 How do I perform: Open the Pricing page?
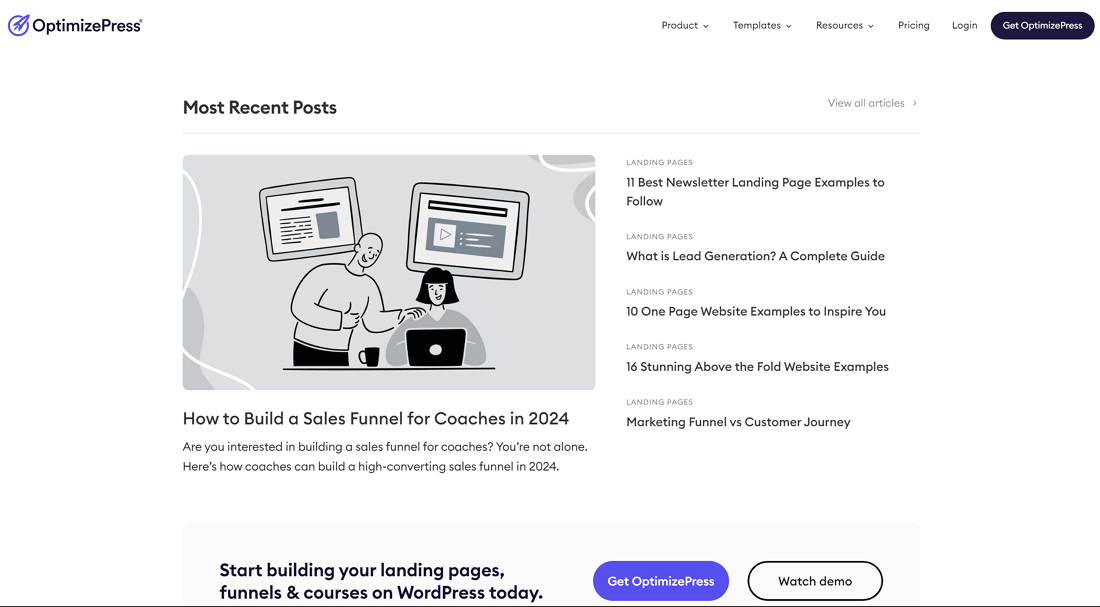pos(913,25)
